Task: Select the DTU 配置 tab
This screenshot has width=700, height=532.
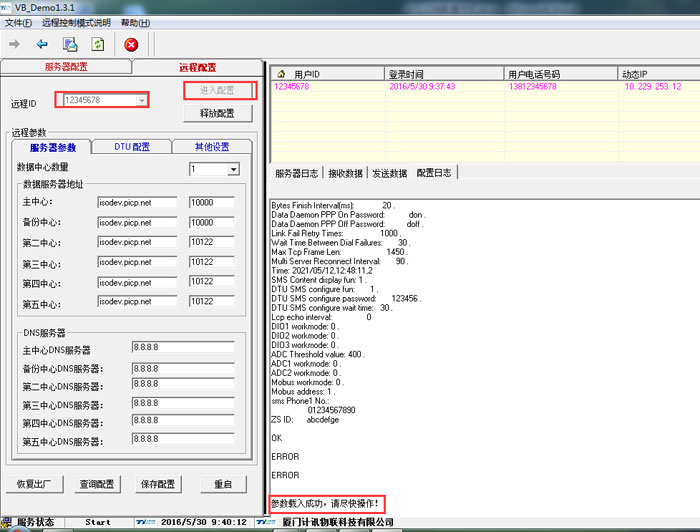Action: (x=132, y=147)
